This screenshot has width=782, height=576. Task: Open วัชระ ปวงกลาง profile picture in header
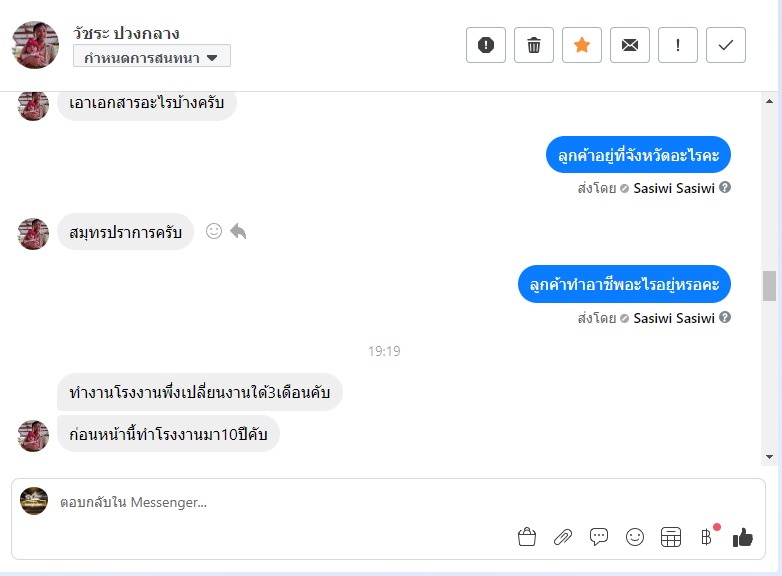point(35,45)
